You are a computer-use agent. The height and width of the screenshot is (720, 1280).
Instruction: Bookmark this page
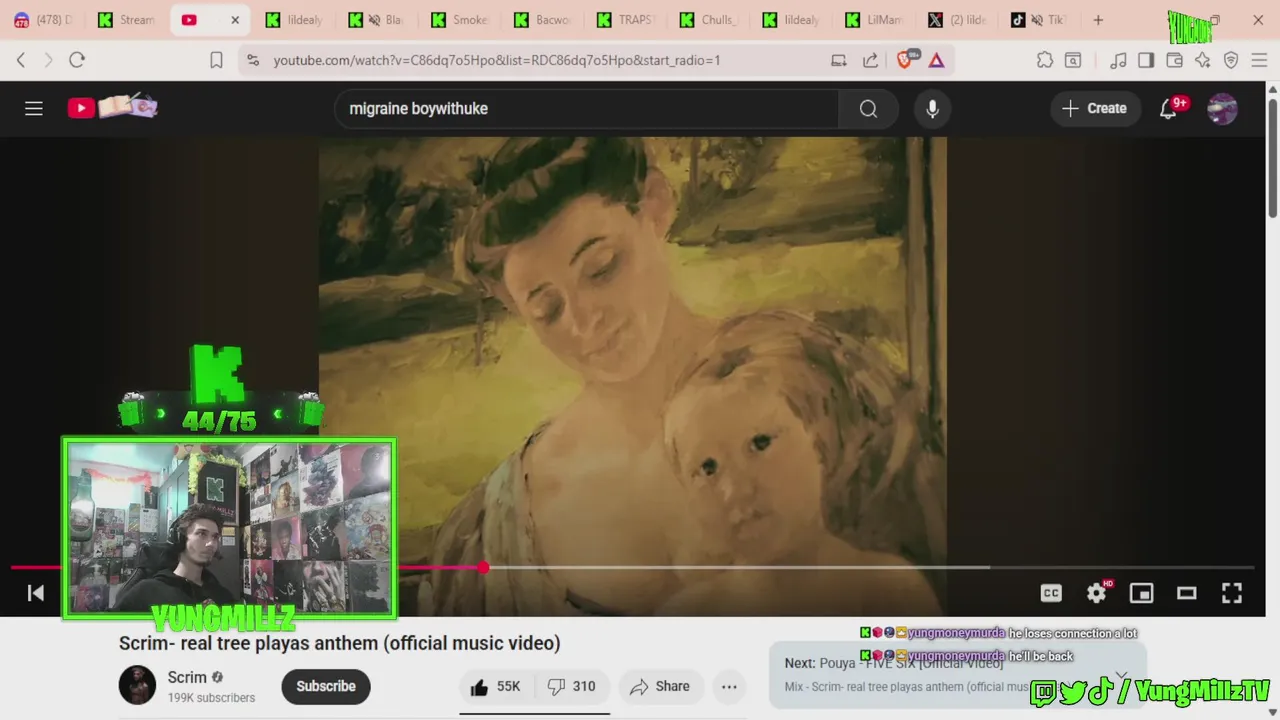click(216, 60)
